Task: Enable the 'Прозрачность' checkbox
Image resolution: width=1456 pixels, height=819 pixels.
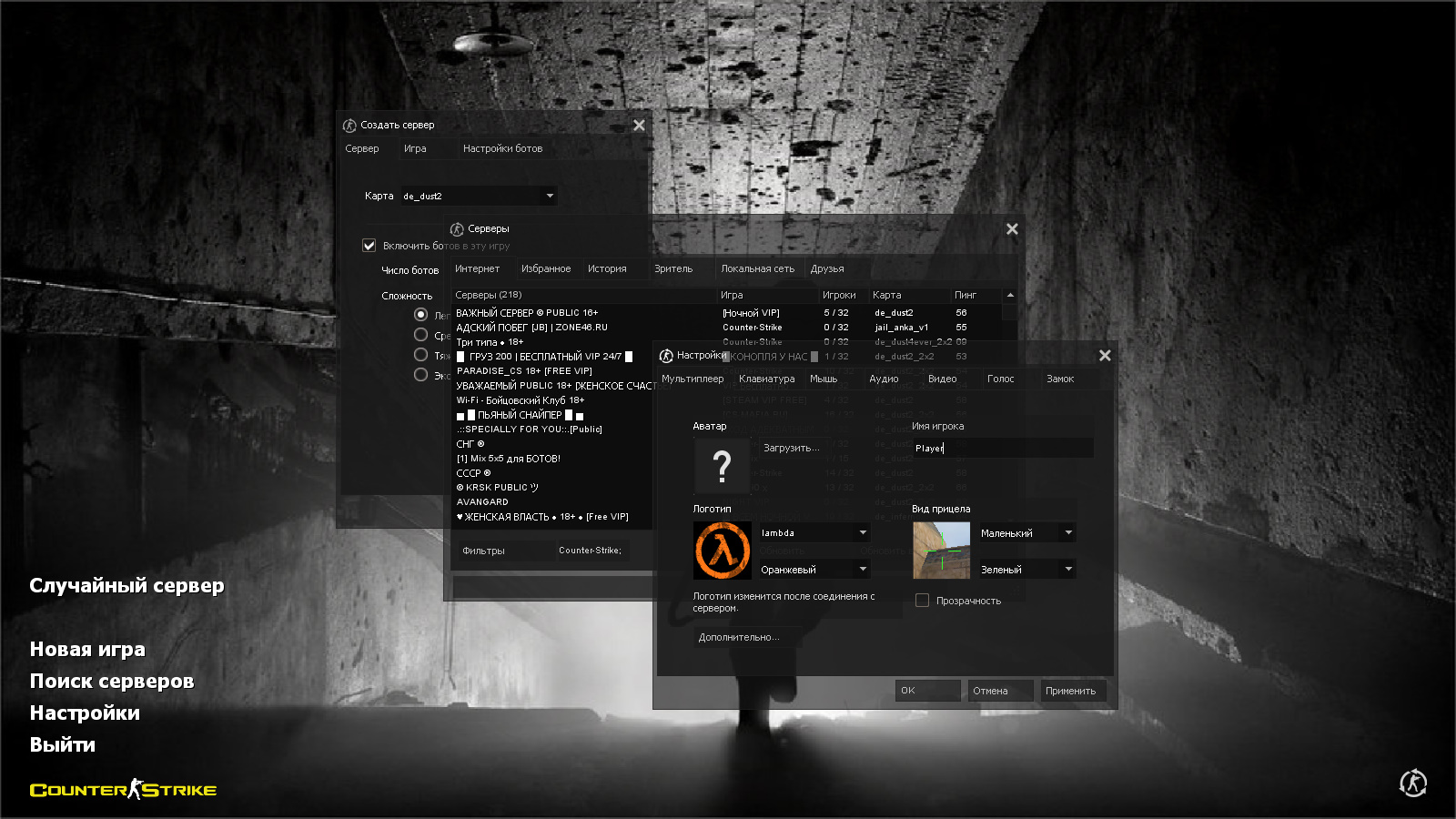Action: pyautogui.click(x=922, y=601)
